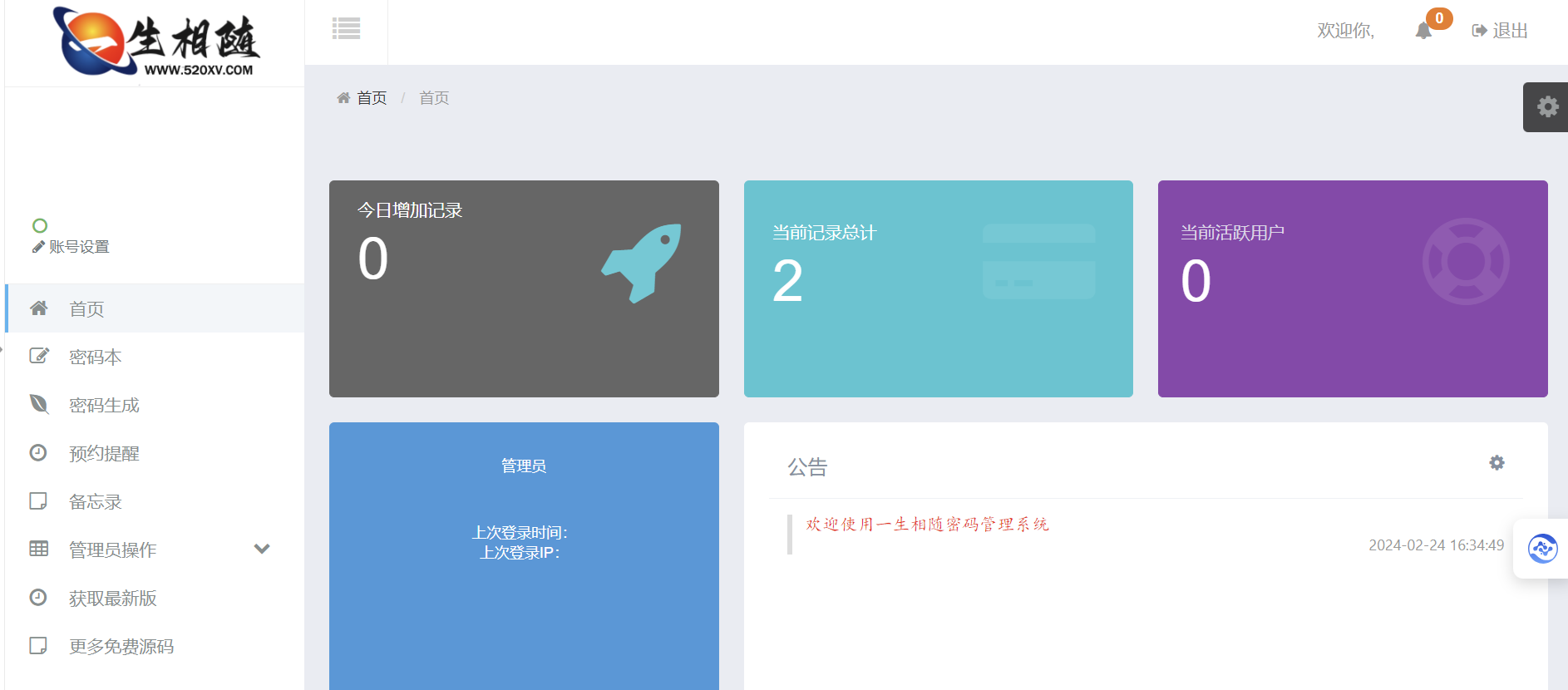Click the 一生相随 site logo
The height and width of the screenshot is (690, 1568).
point(158,42)
